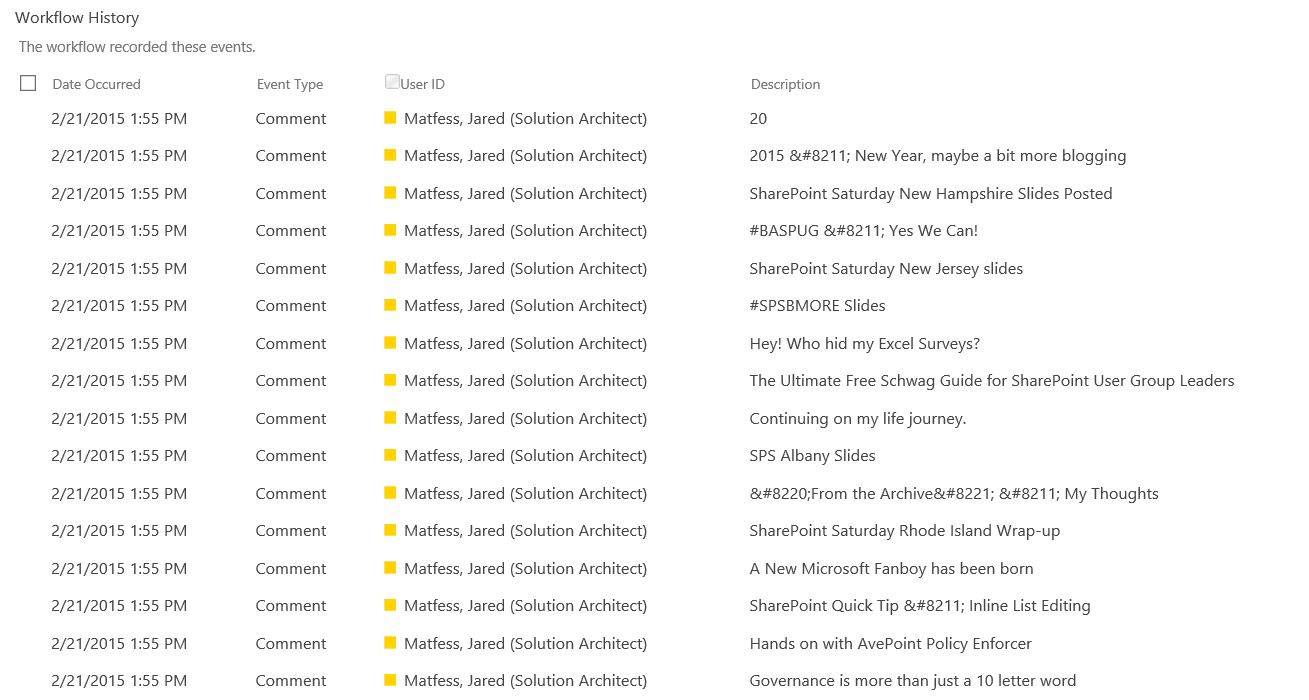The image size is (1309, 700).
Task: Click the User ID column header text
Action: (x=422, y=84)
